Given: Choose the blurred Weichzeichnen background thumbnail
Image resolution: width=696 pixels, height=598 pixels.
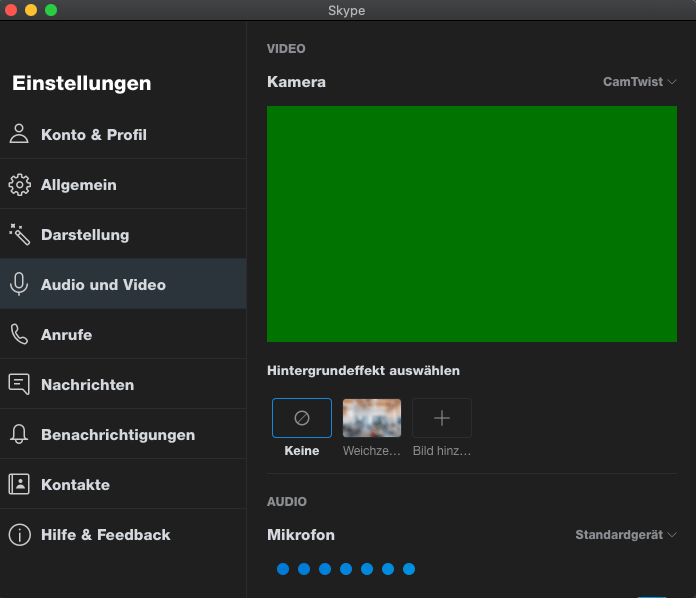Looking at the screenshot, I should (x=372, y=418).
